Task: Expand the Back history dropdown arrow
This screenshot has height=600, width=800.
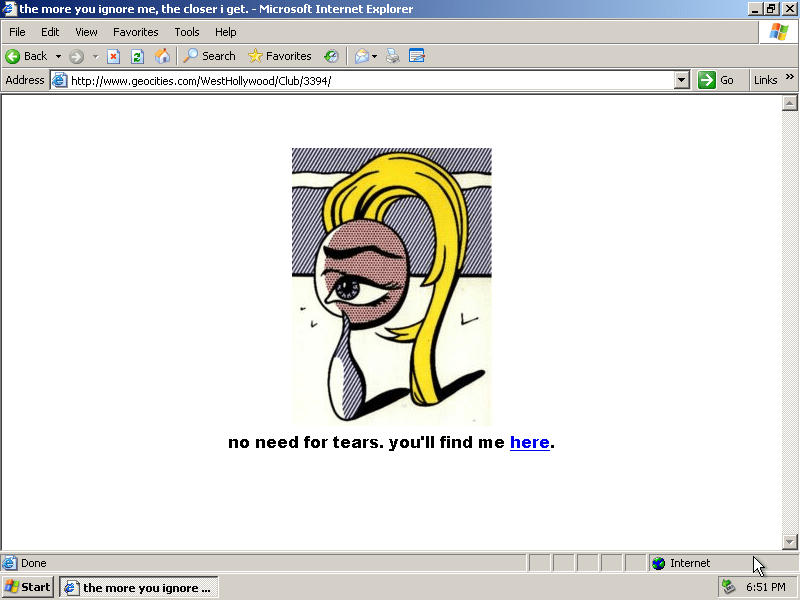Action: (58, 56)
